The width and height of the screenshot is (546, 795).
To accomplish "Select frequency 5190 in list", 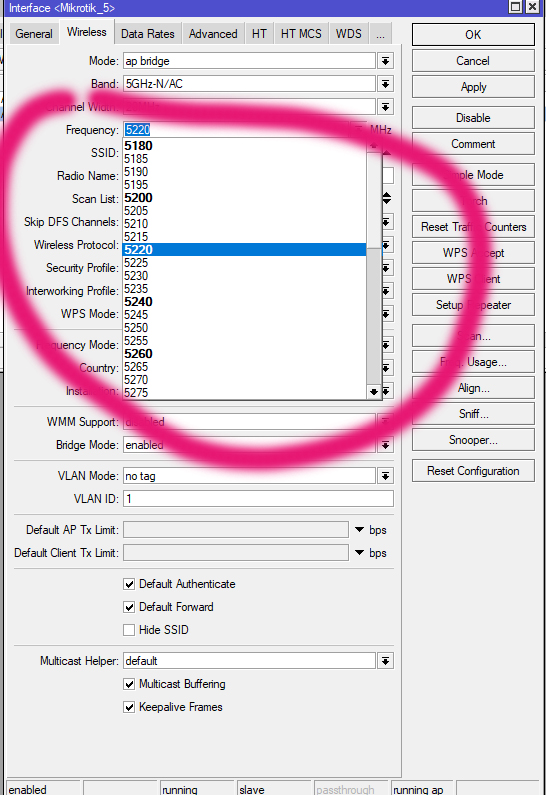I will [244, 172].
